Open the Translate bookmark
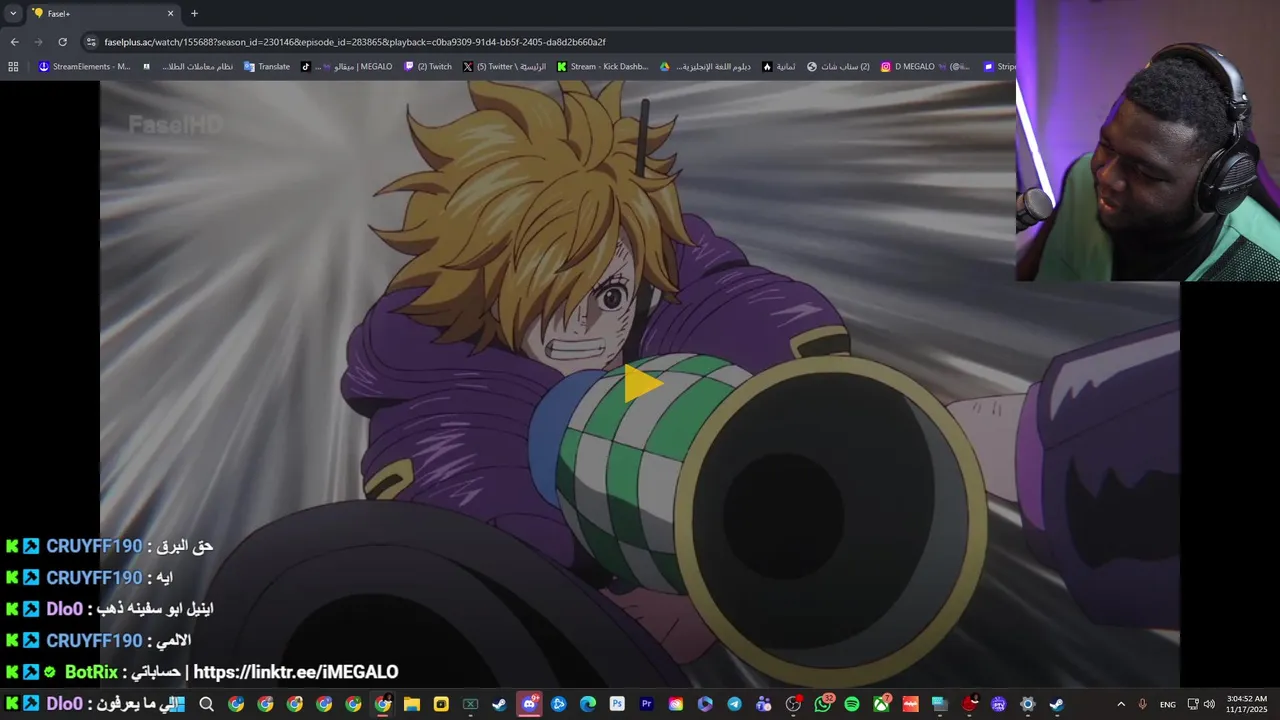The height and width of the screenshot is (720, 1280). pyautogui.click(x=267, y=67)
